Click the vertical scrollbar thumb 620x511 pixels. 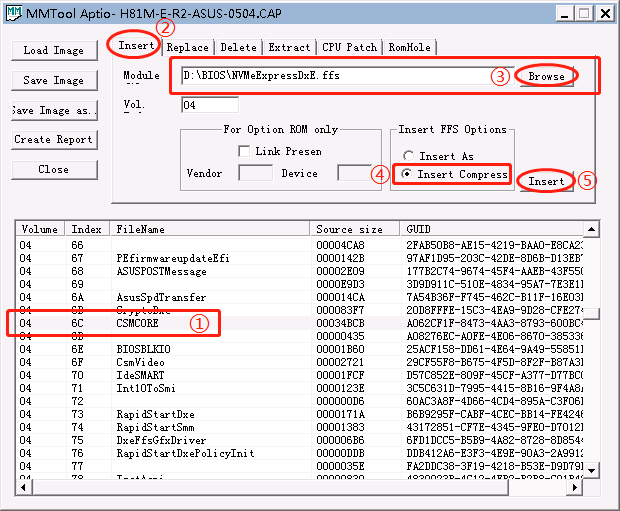pos(592,314)
